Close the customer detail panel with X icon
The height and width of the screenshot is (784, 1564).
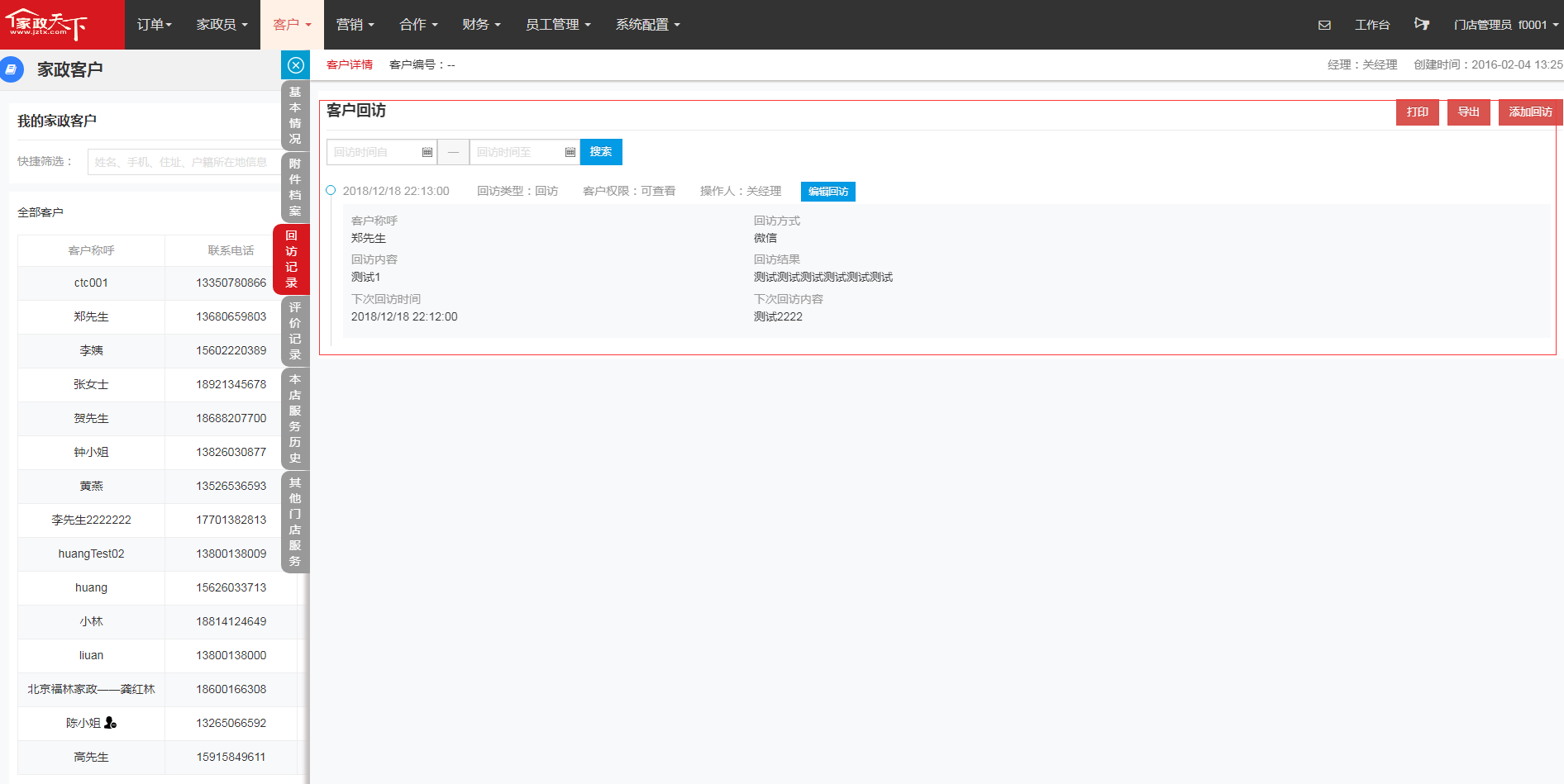(296, 65)
